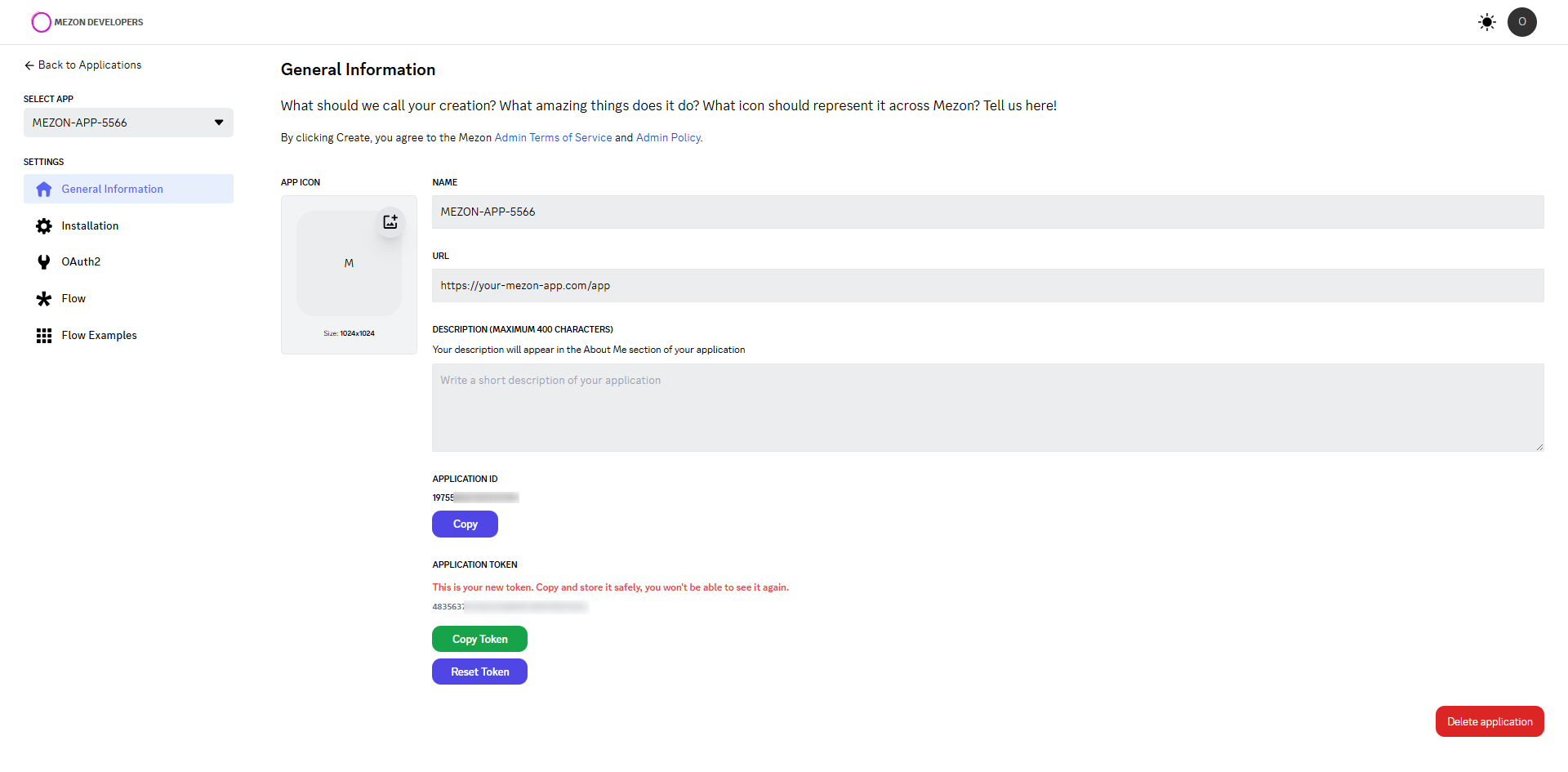Viewport: 1568px width, 772px height.
Task: Click the gear icon for Installation
Action: tap(44, 226)
